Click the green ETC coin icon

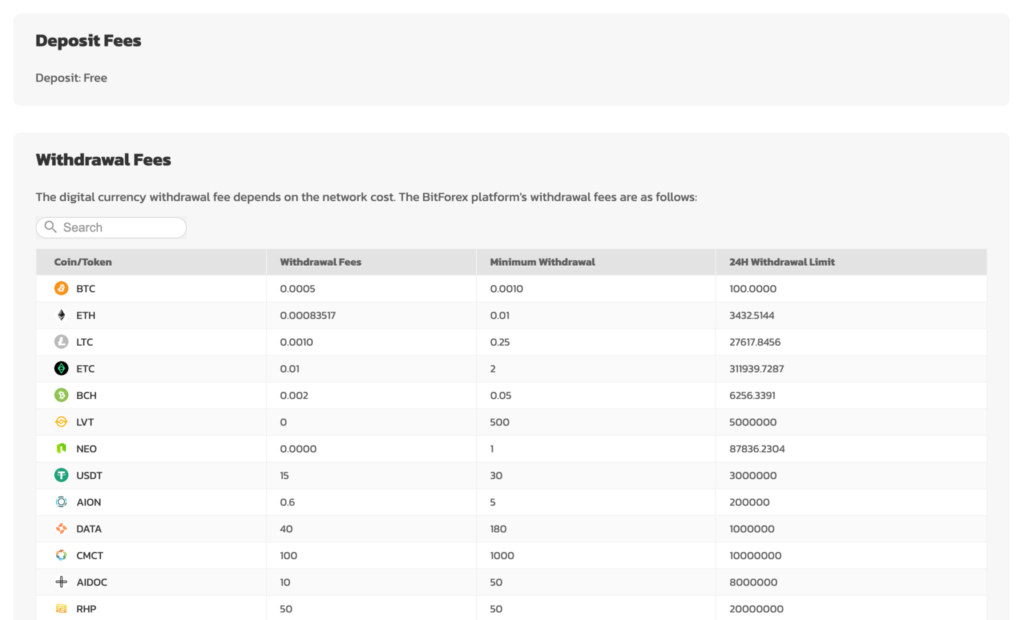tap(61, 369)
